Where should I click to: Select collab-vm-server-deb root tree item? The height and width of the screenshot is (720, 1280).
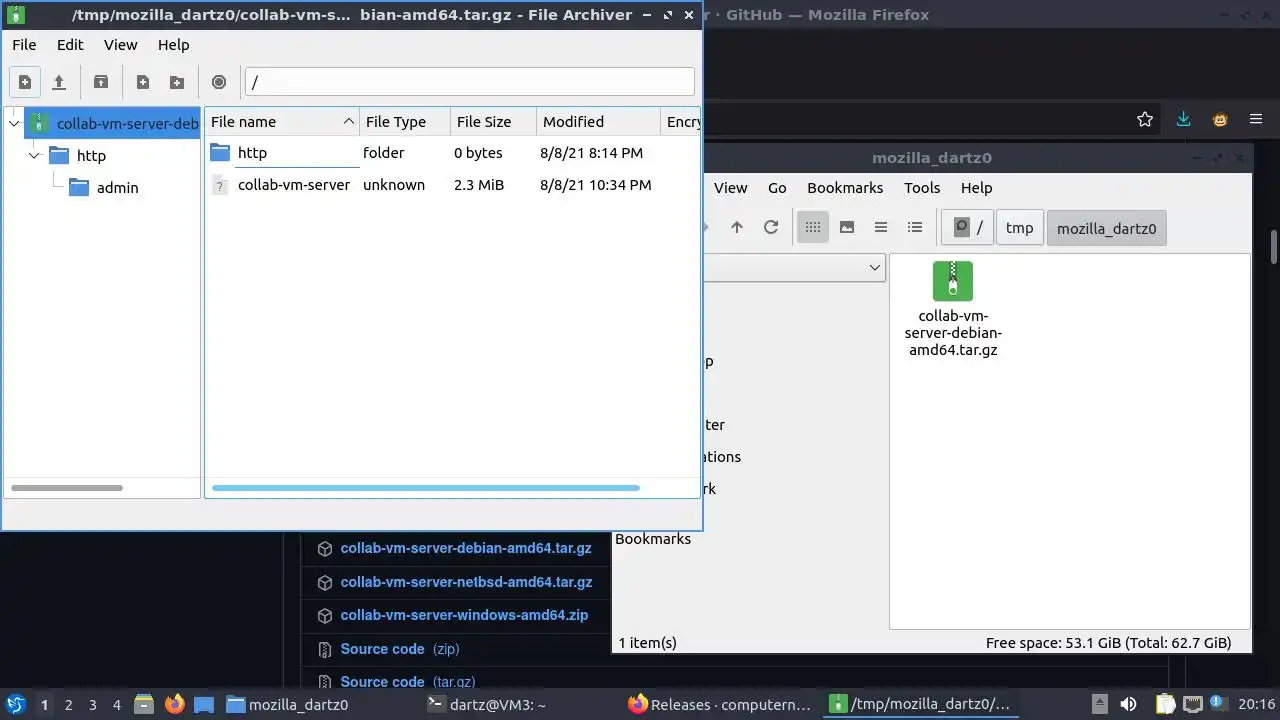click(x=113, y=124)
